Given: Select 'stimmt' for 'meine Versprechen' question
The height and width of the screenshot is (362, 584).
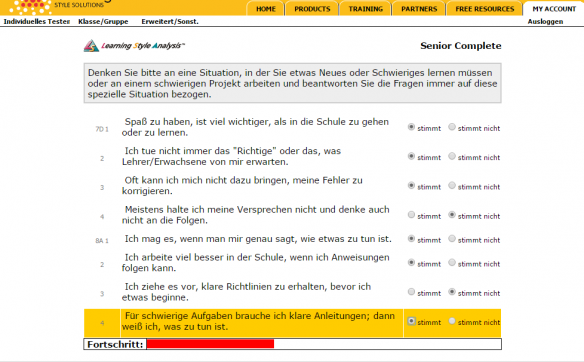Looking at the screenshot, I should [x=411, y=215].
